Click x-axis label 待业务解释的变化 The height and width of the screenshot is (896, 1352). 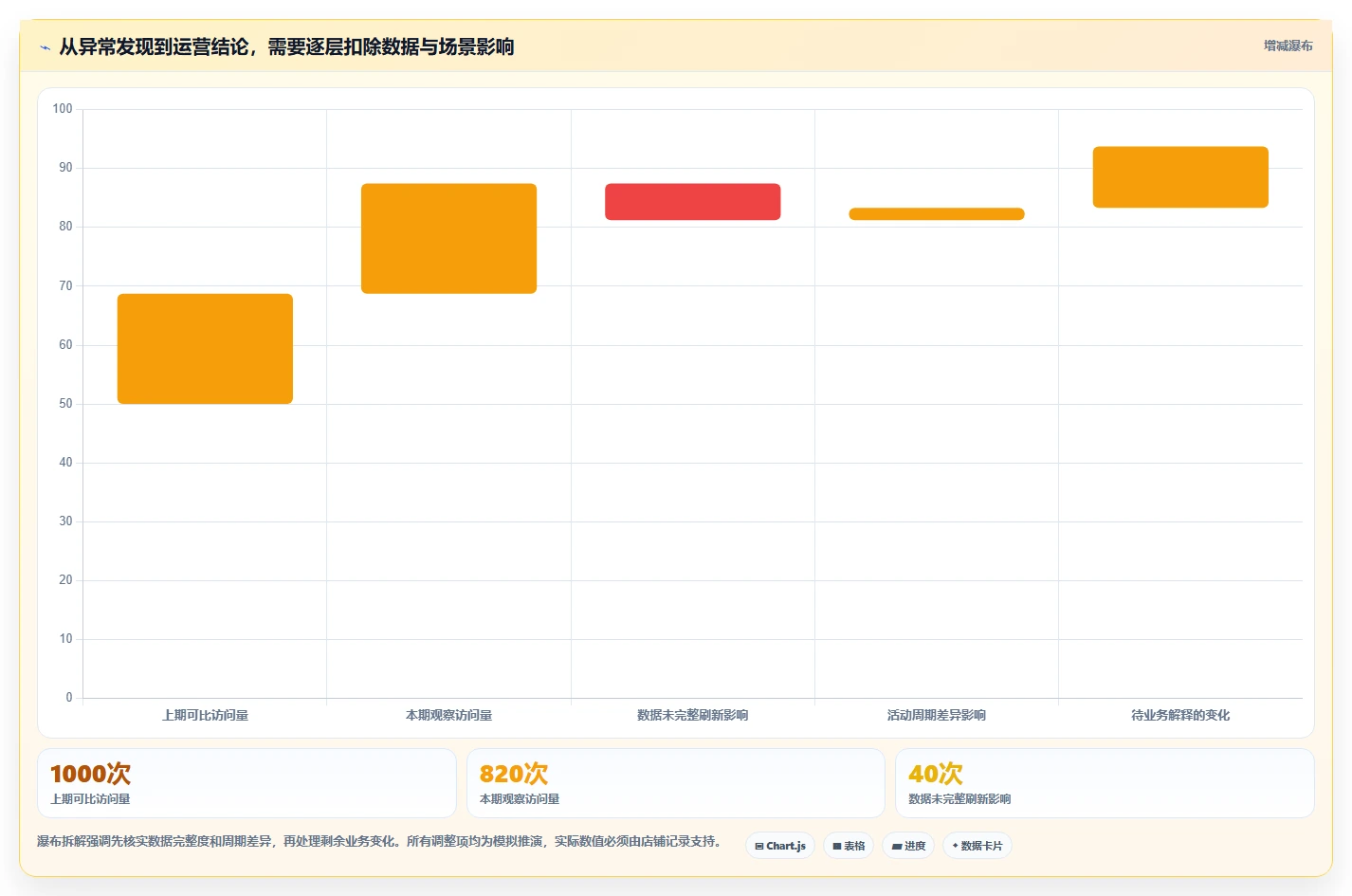(1180, 715)
